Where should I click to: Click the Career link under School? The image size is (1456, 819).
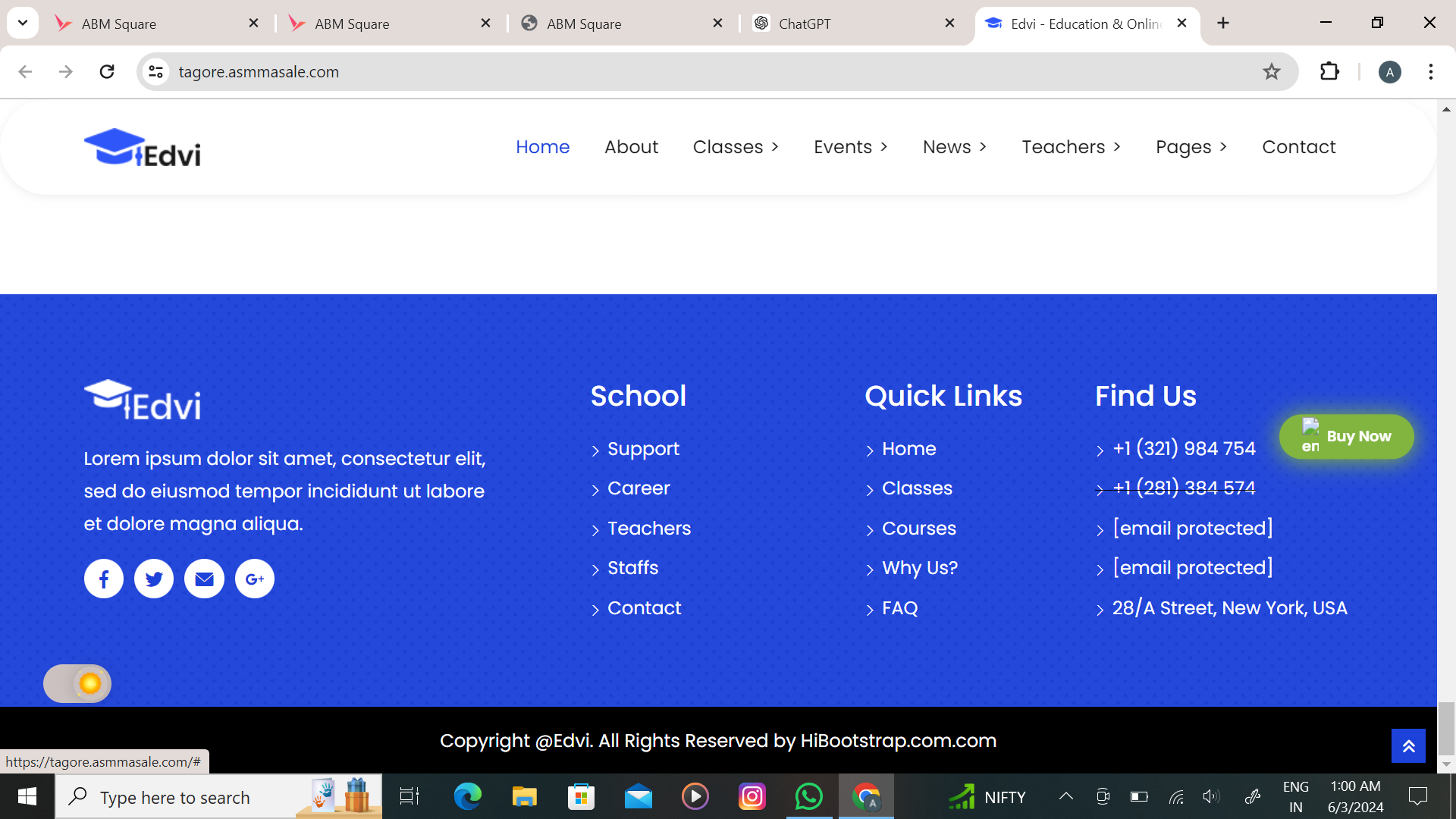click(639, 488)
